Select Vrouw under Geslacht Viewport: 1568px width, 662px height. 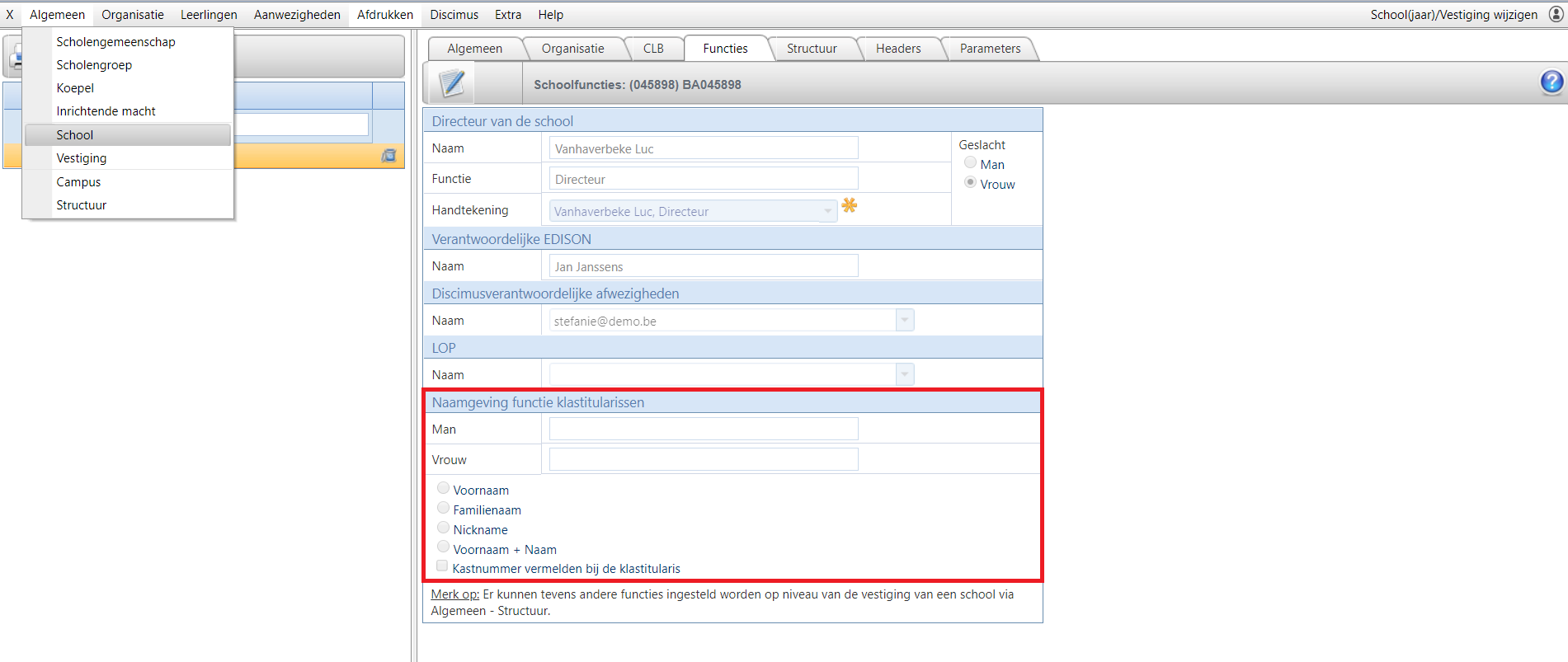pos(970,182)
